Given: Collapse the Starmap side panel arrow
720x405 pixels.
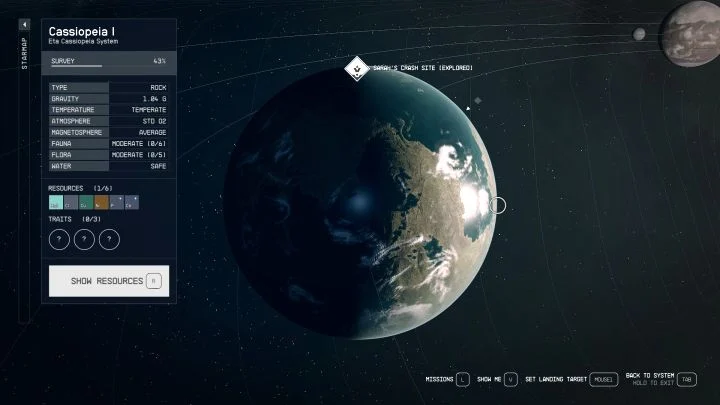Looking at the screenshot, I should [x=25, y=24].
